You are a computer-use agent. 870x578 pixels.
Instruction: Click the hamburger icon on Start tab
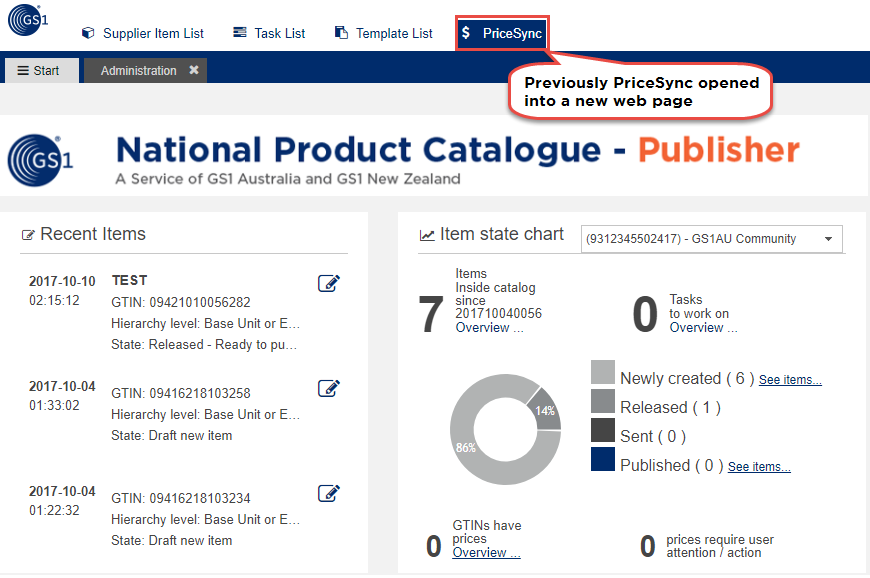point(23,71)
